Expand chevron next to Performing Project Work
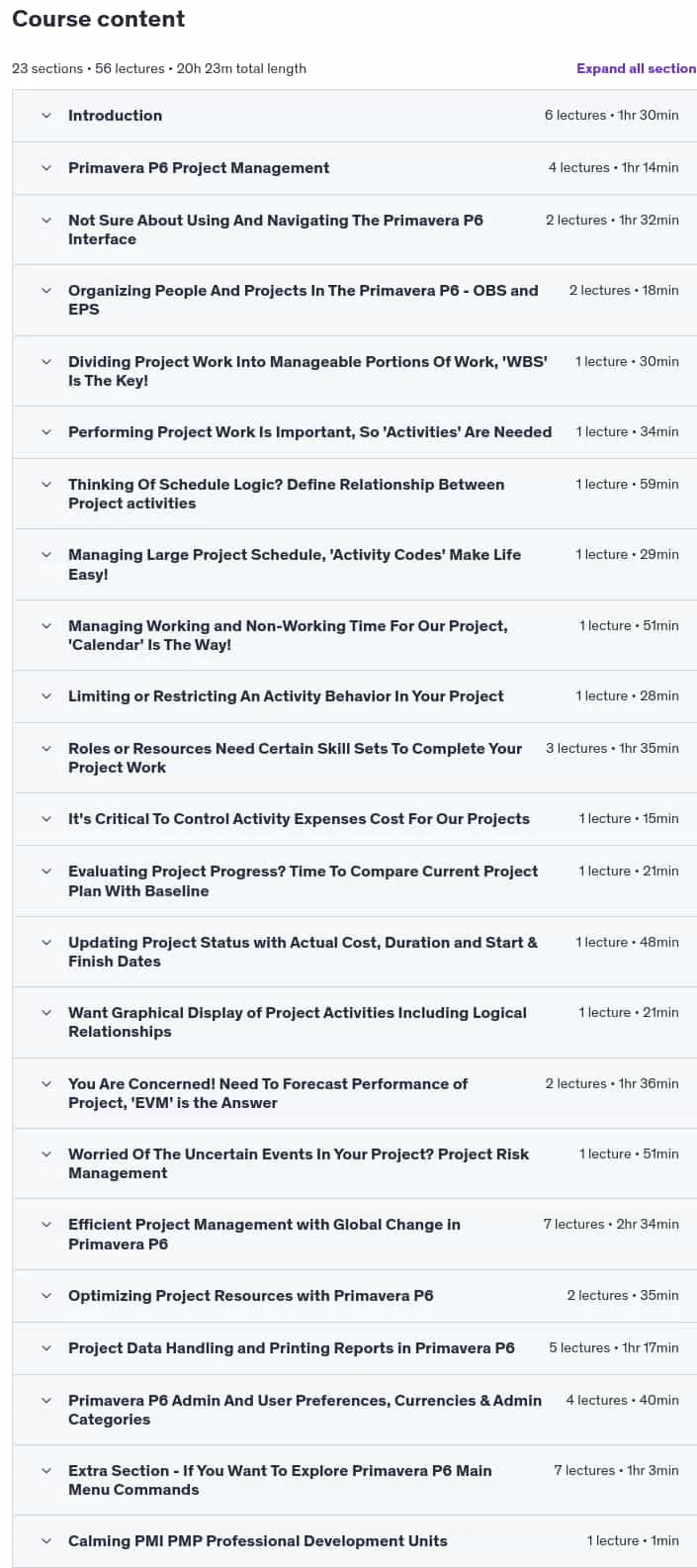The image size is (697, 1568). click(x=45, y=432)
